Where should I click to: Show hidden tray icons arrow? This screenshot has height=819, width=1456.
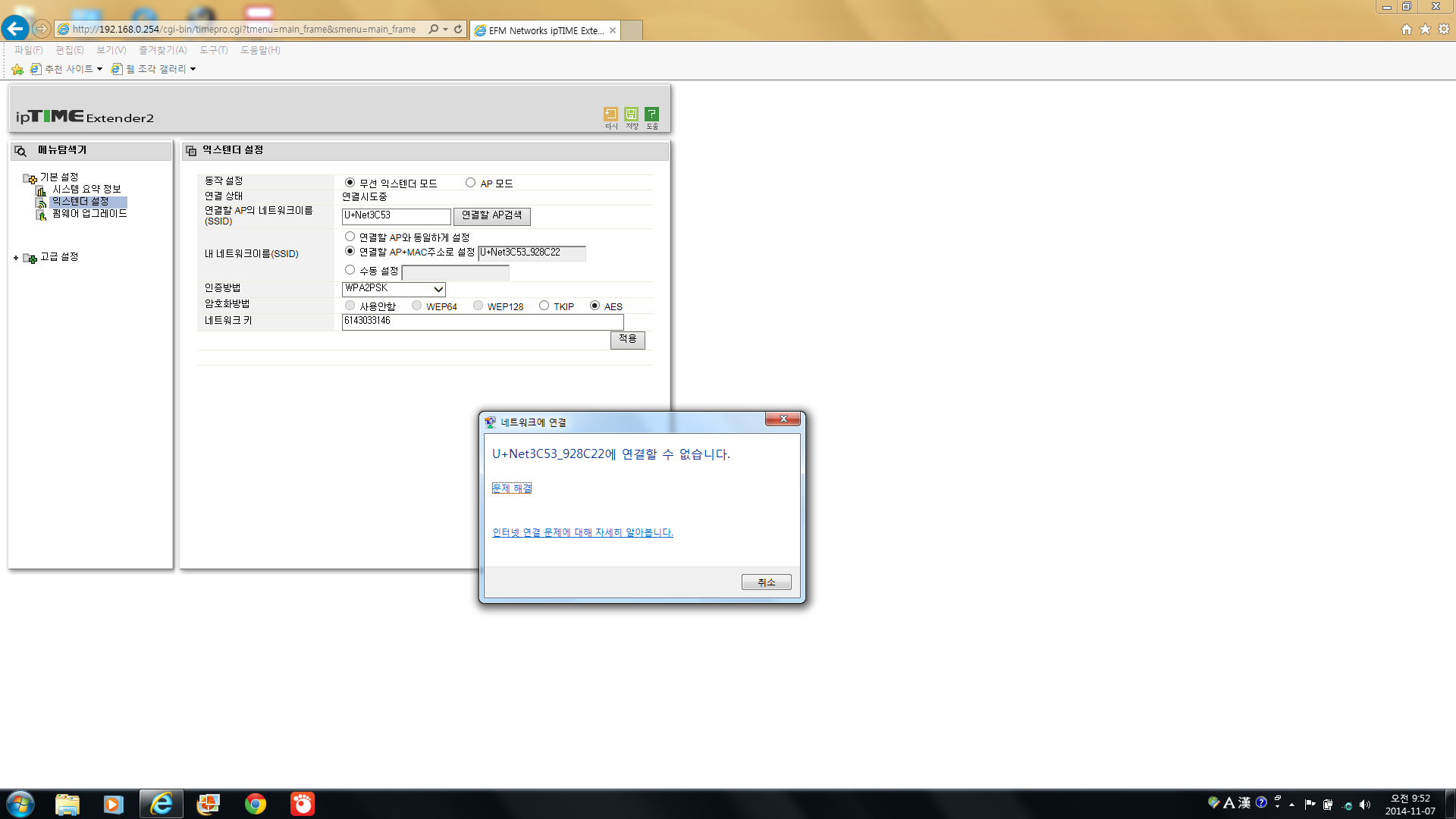click(1291, 805)
